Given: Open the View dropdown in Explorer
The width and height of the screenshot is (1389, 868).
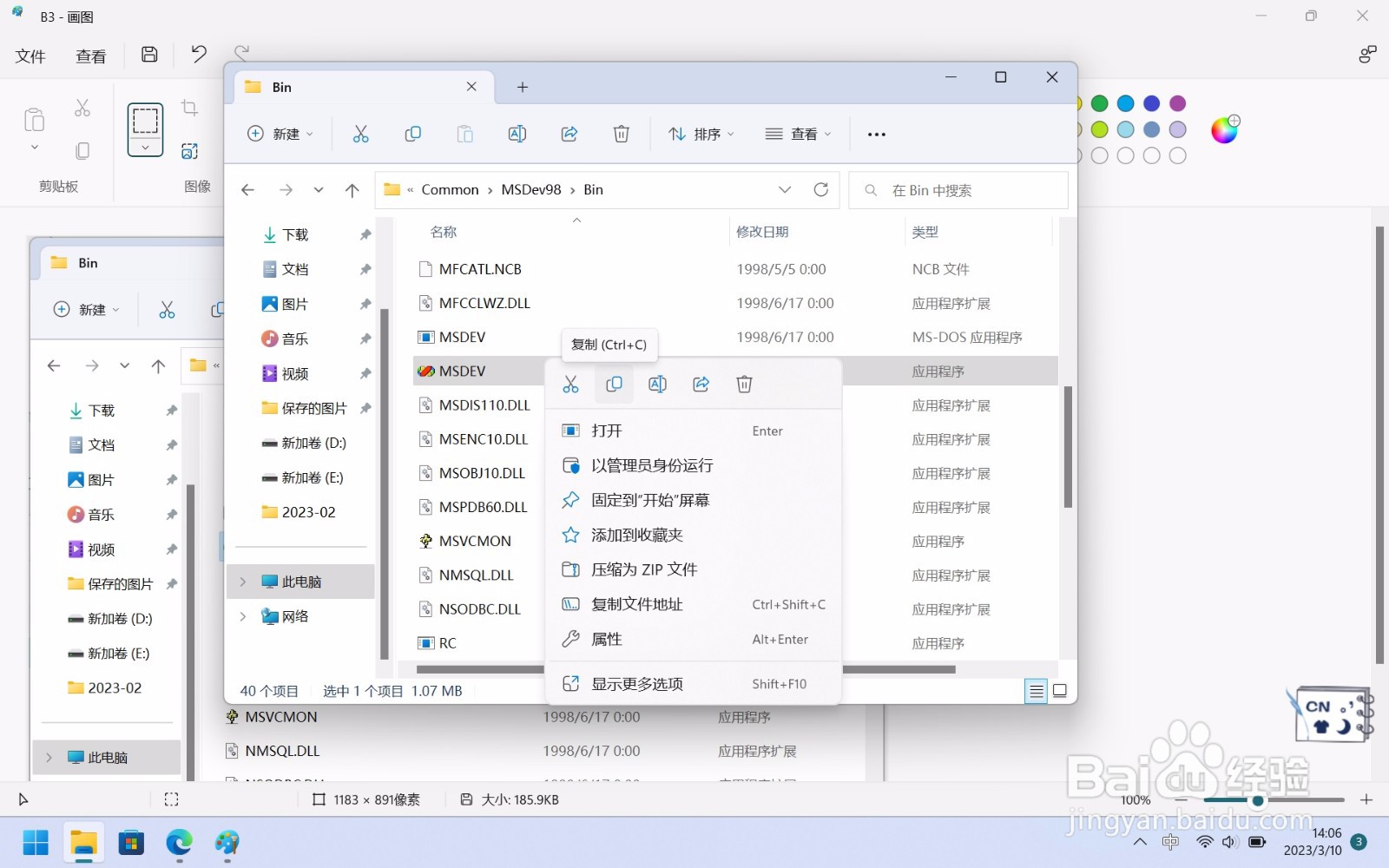Looking at the screenshot, I should (x=799, y=134).
